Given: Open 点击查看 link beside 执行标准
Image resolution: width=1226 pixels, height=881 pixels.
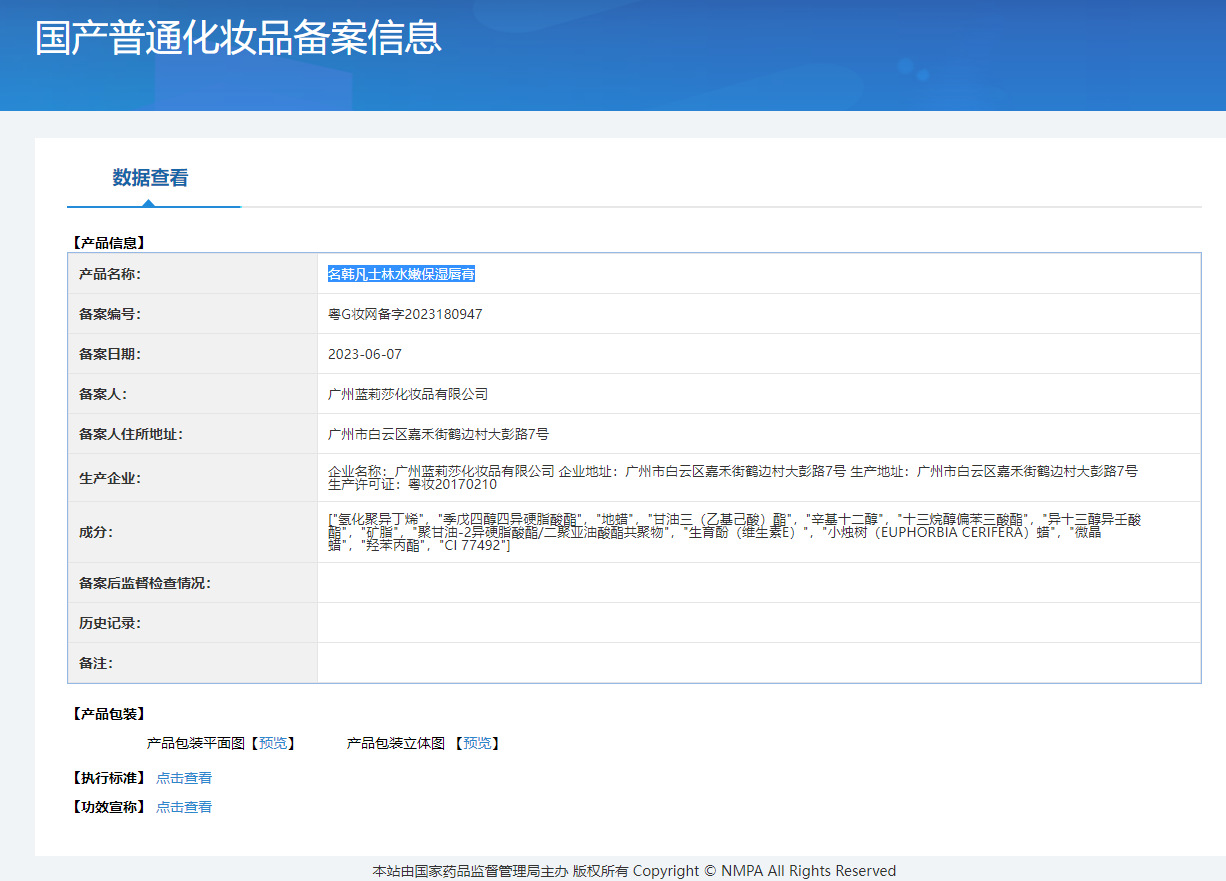Looking at the screenshot, I should click(184, 778).
